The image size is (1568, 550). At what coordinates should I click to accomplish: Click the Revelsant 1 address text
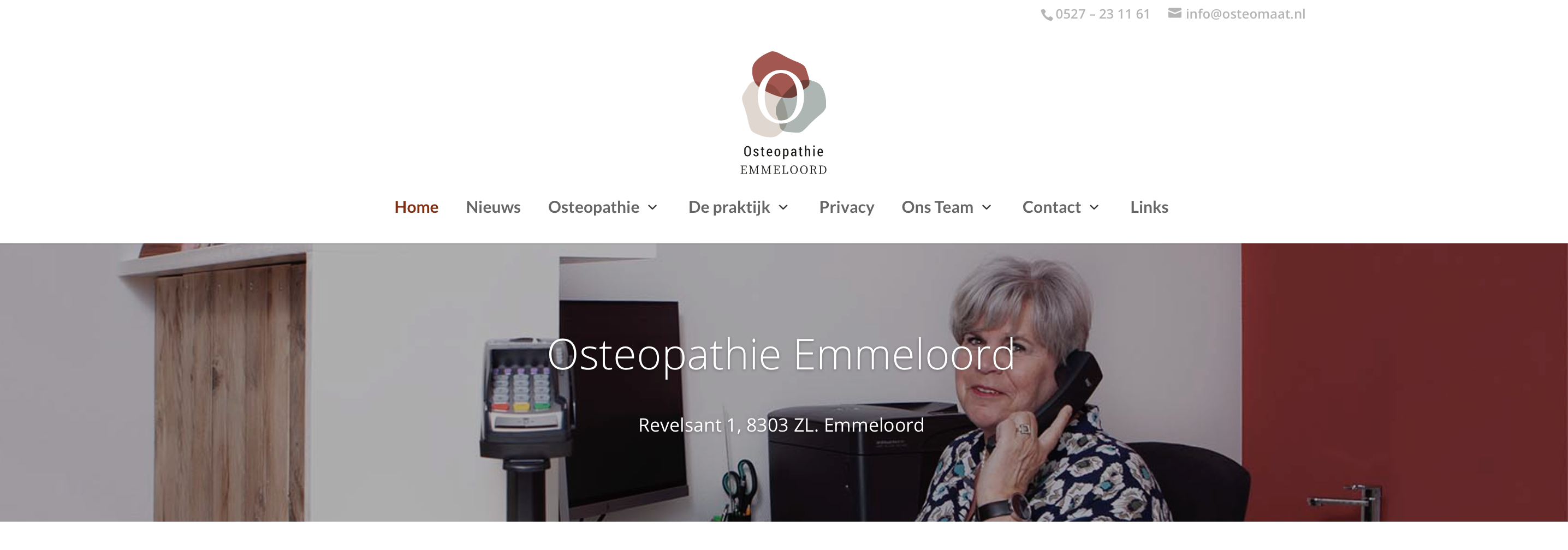781,425
